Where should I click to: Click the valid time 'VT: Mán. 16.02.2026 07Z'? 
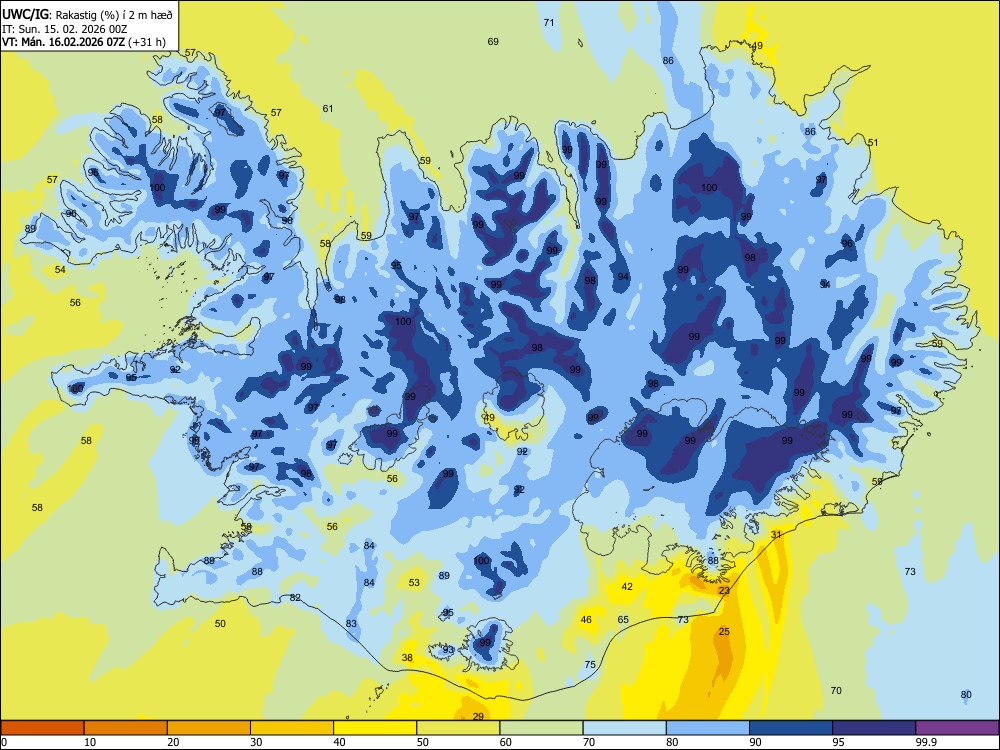(x=64, y=42)
